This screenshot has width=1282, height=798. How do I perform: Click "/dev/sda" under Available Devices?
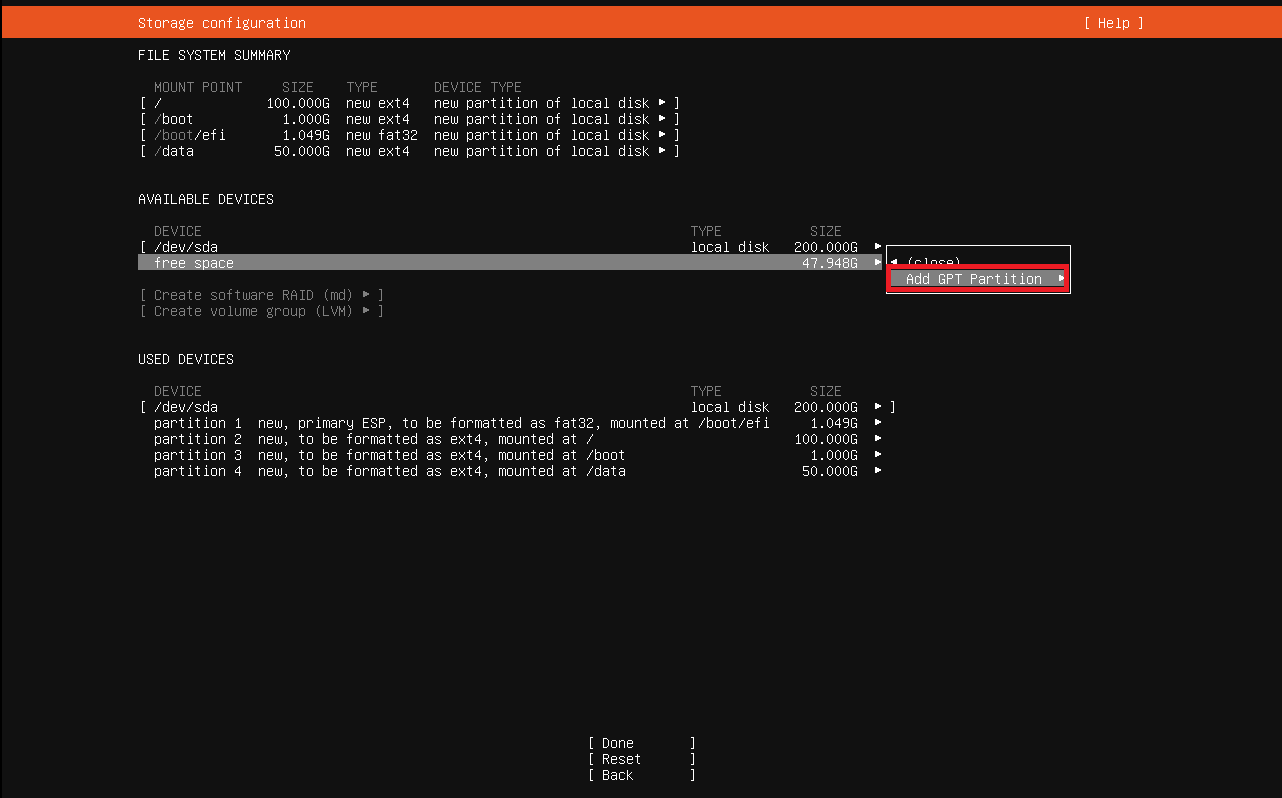click(x=186, y=247)
